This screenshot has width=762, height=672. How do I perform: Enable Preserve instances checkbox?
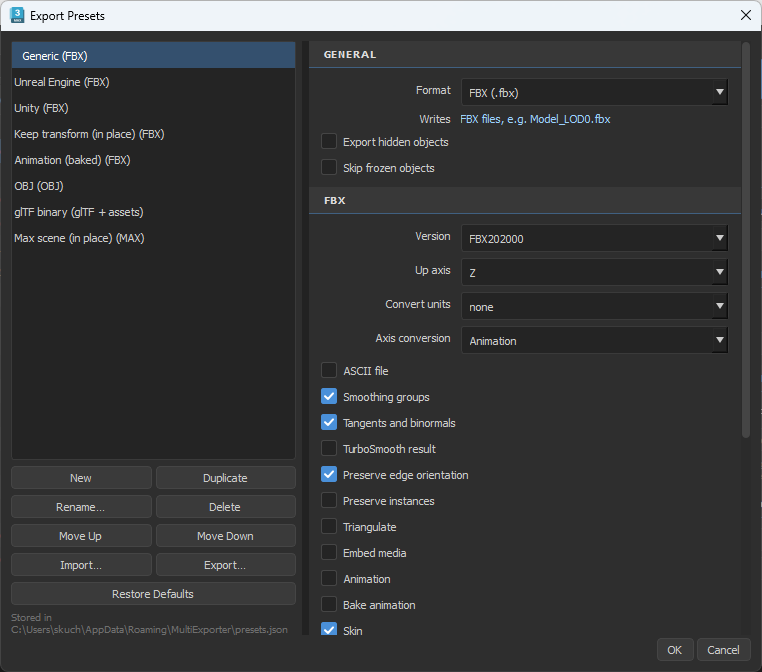coord(329,500)
